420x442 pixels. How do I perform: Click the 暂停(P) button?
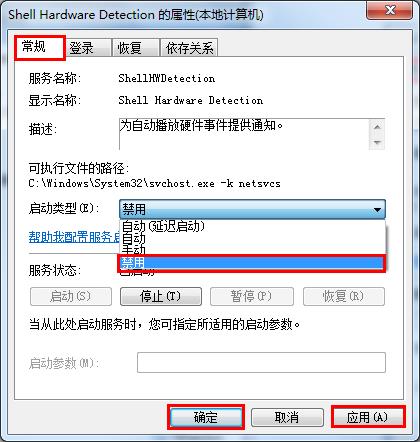tap(252, 296)
